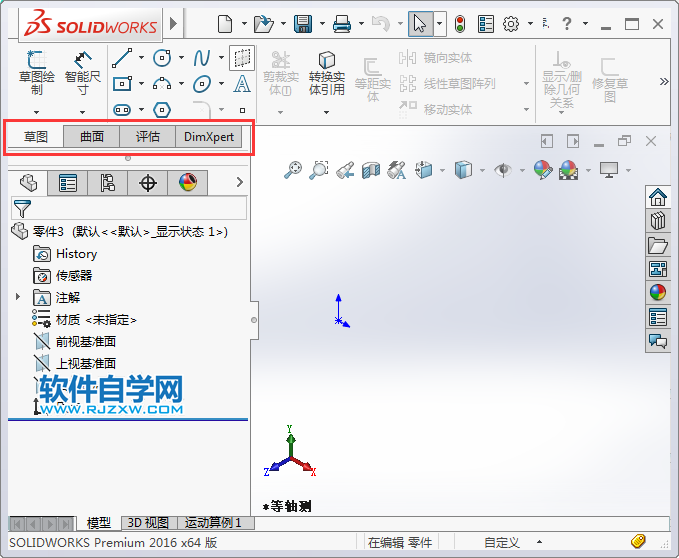This screenshot has height=558, width=679.
Task: Click the Apply Scene icon
Action: tap(569, 170)
